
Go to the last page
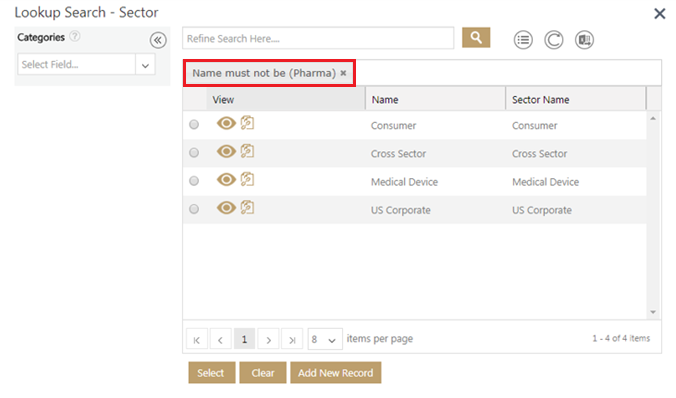tap(292, 339)
